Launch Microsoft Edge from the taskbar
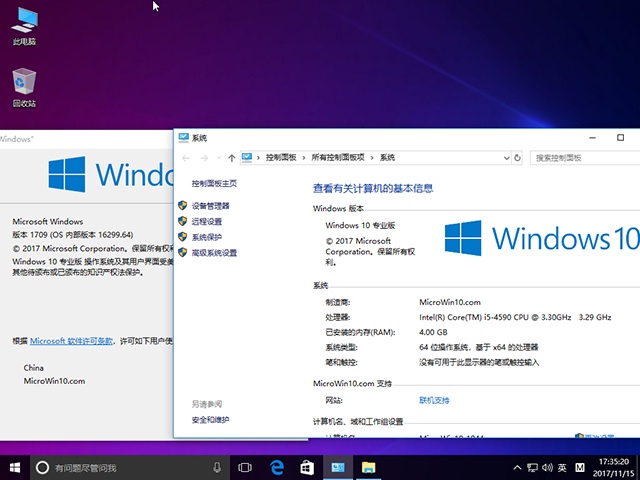Screen dimensions: 640x480 (277, 467)
